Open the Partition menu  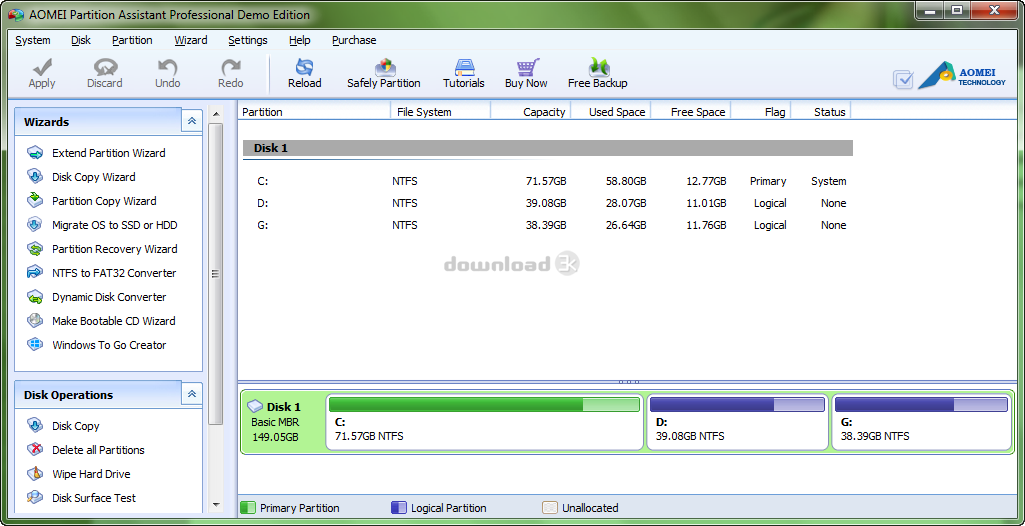tap(132, 40)
